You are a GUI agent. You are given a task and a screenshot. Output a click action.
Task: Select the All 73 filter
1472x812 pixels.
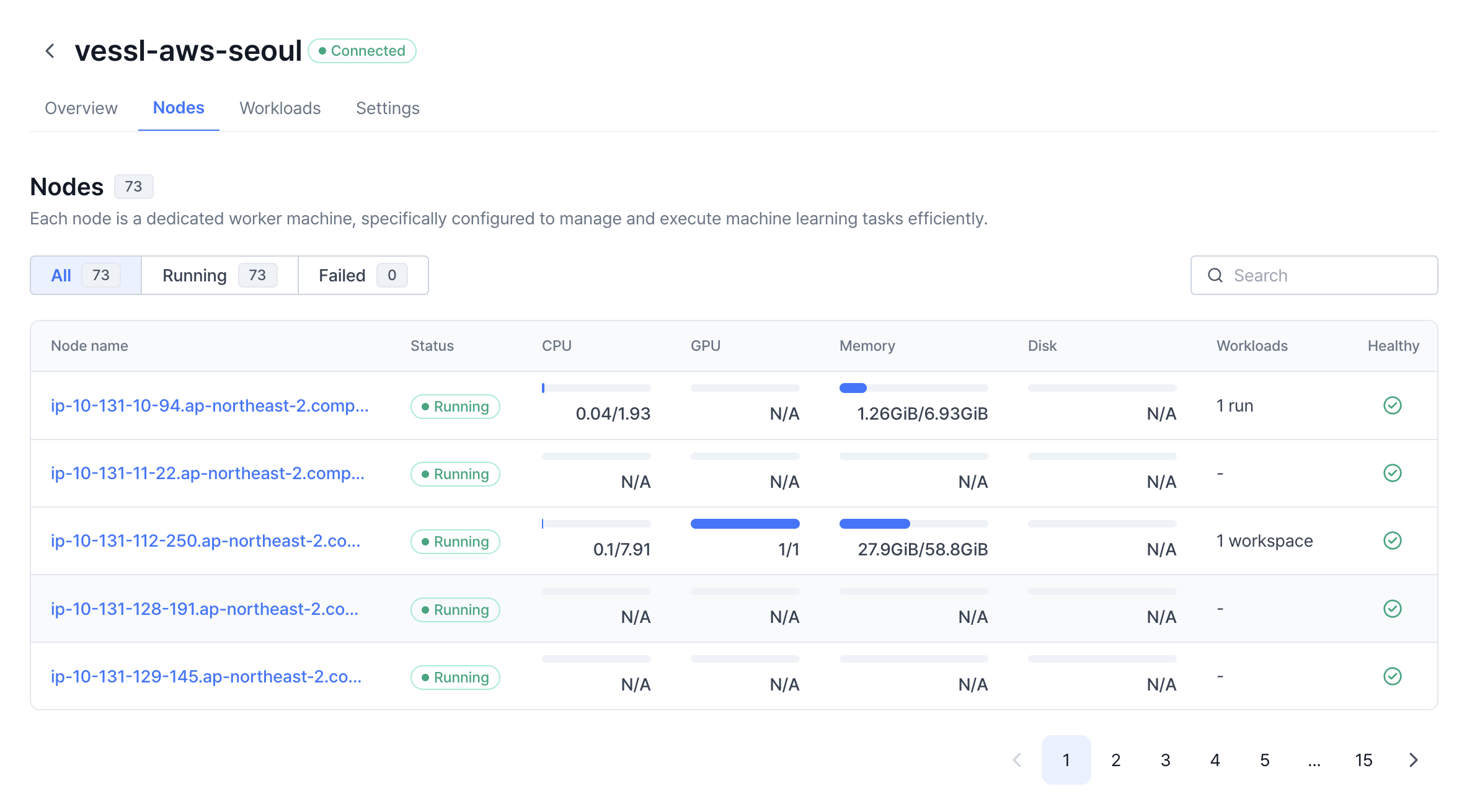(x=86, y=275)
